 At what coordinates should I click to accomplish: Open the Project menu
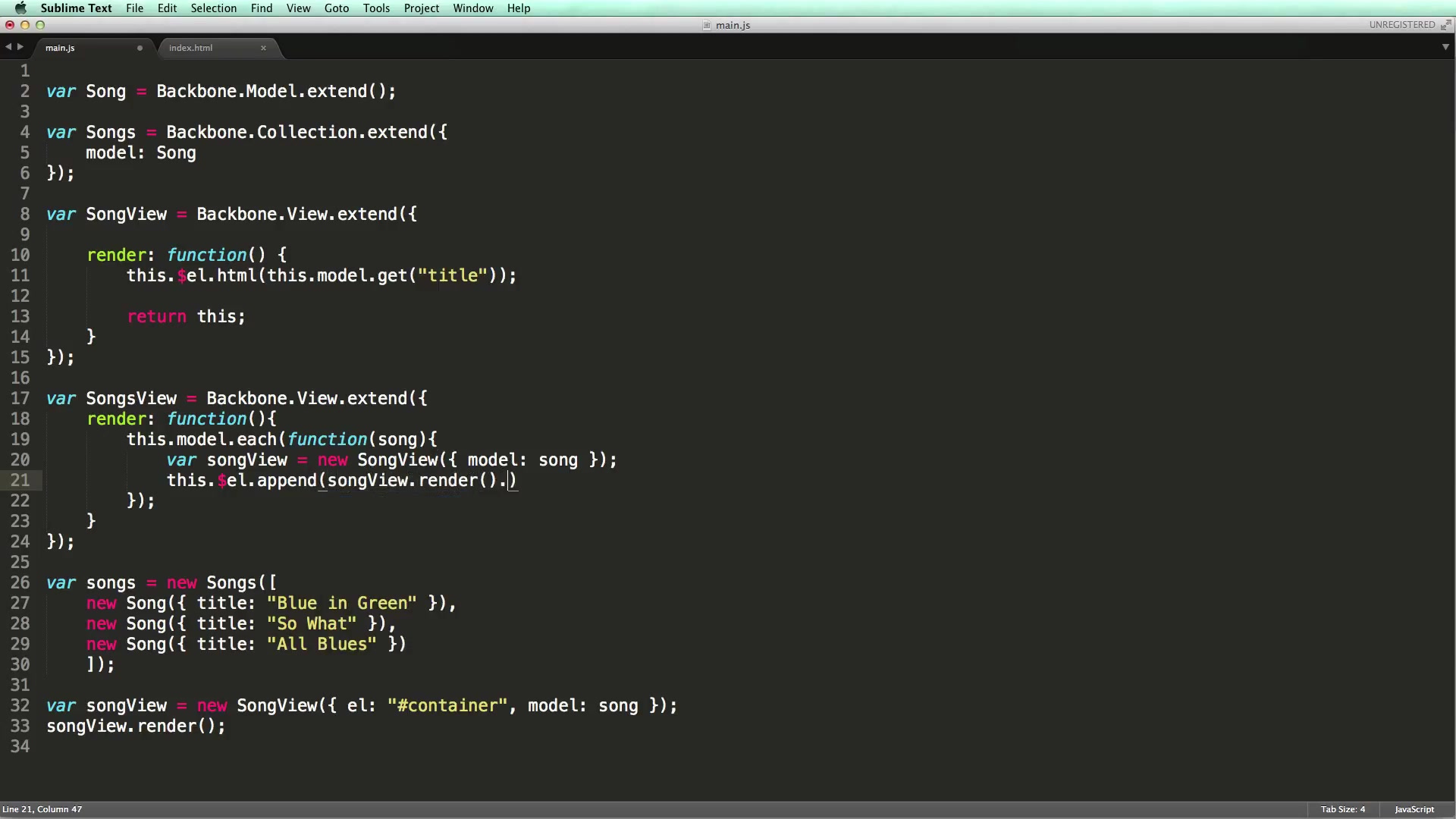(x=421, y=8)
